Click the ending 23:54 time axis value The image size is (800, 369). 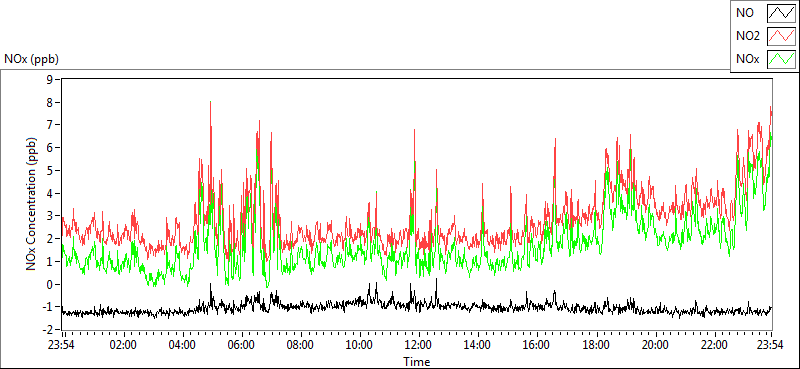point(771,345)
